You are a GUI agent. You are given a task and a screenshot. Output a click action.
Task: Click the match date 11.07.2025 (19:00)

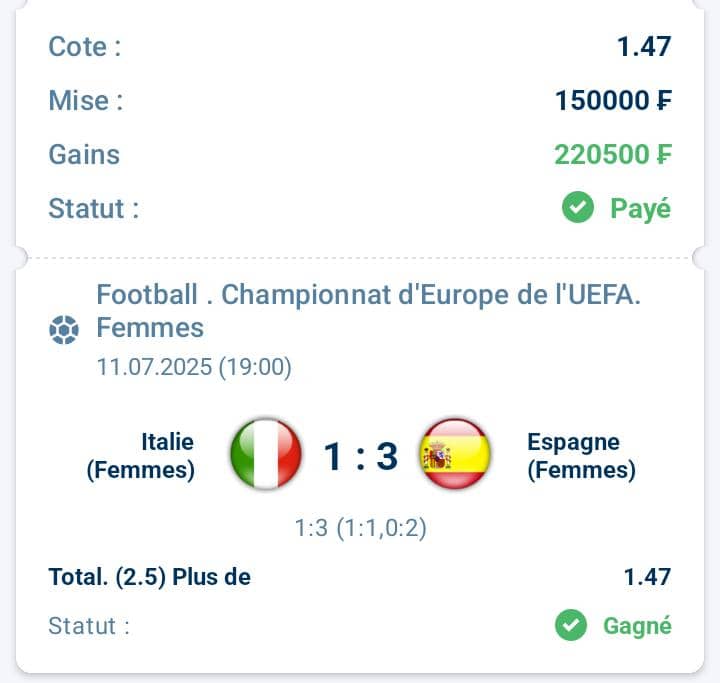[194, 367]
